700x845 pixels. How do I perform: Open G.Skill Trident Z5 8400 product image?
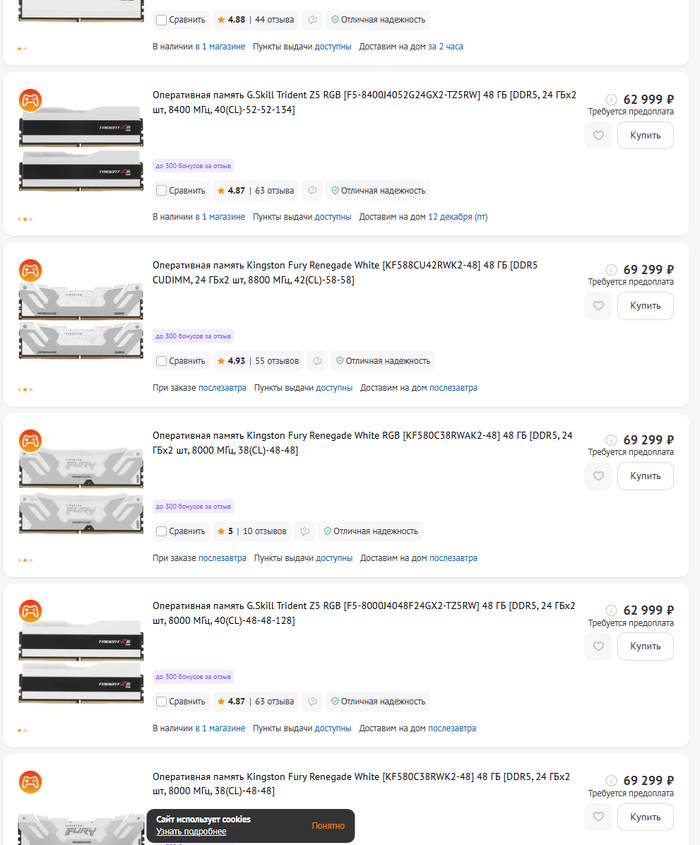coord(81,148)
